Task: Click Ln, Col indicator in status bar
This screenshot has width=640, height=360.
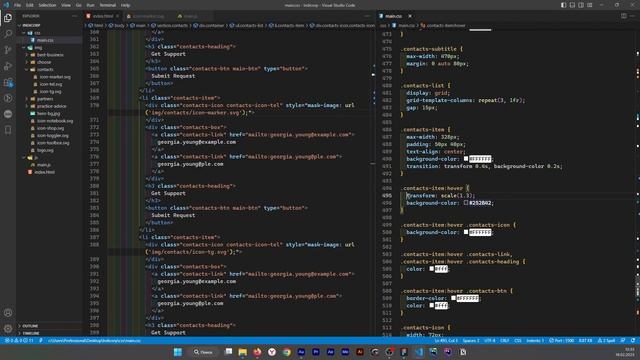Action: 446,340
